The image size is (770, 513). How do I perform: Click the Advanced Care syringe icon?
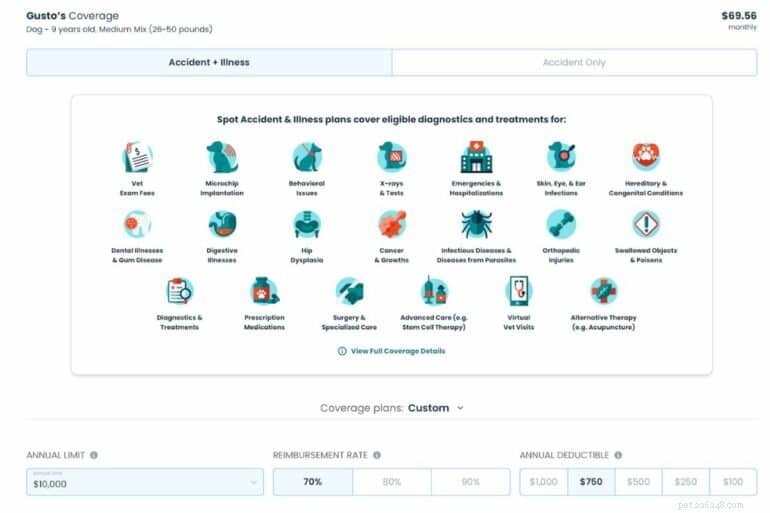click(434, 291)
